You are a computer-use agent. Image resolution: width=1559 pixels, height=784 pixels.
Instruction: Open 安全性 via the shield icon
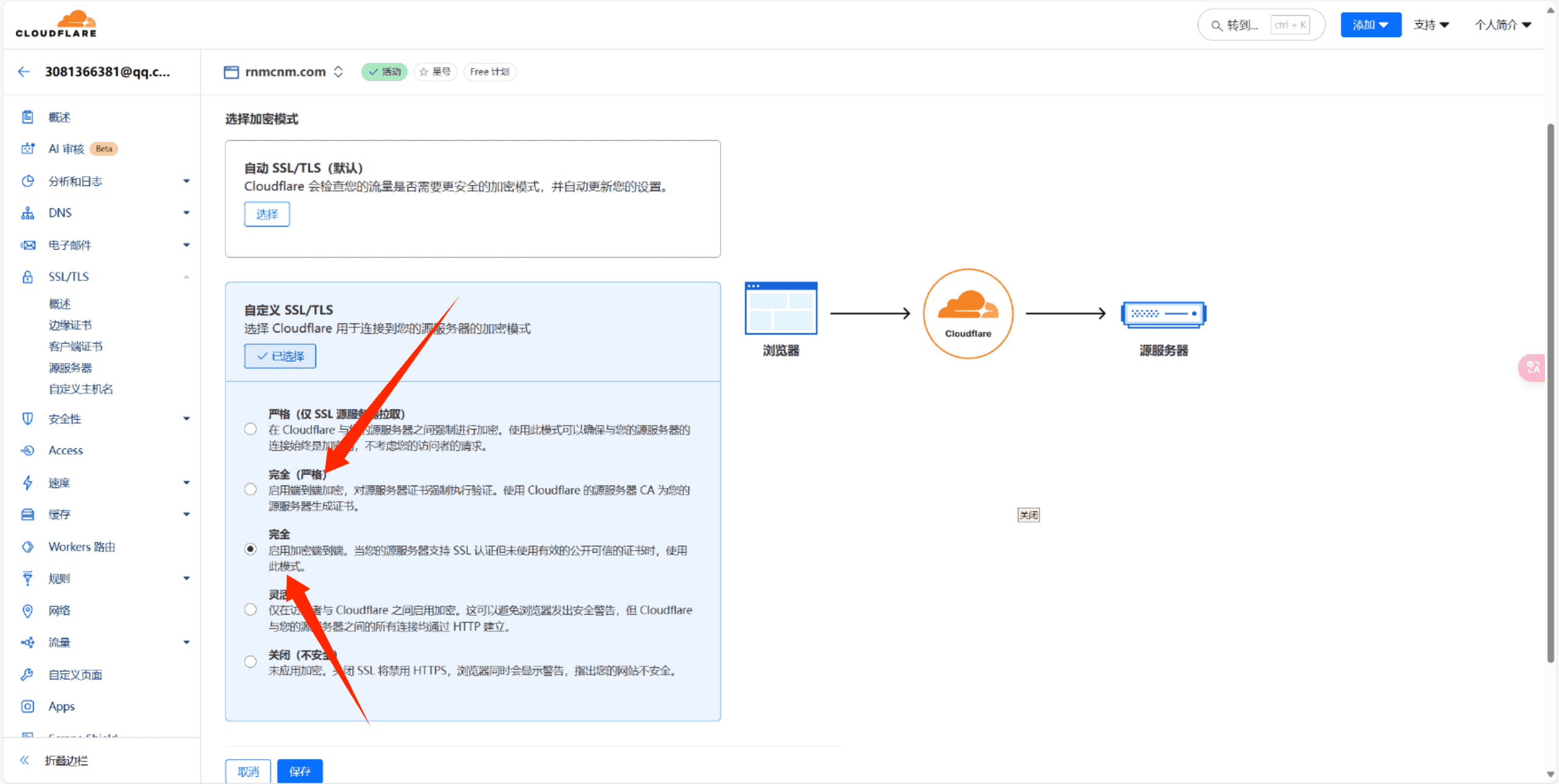[27, 418]
